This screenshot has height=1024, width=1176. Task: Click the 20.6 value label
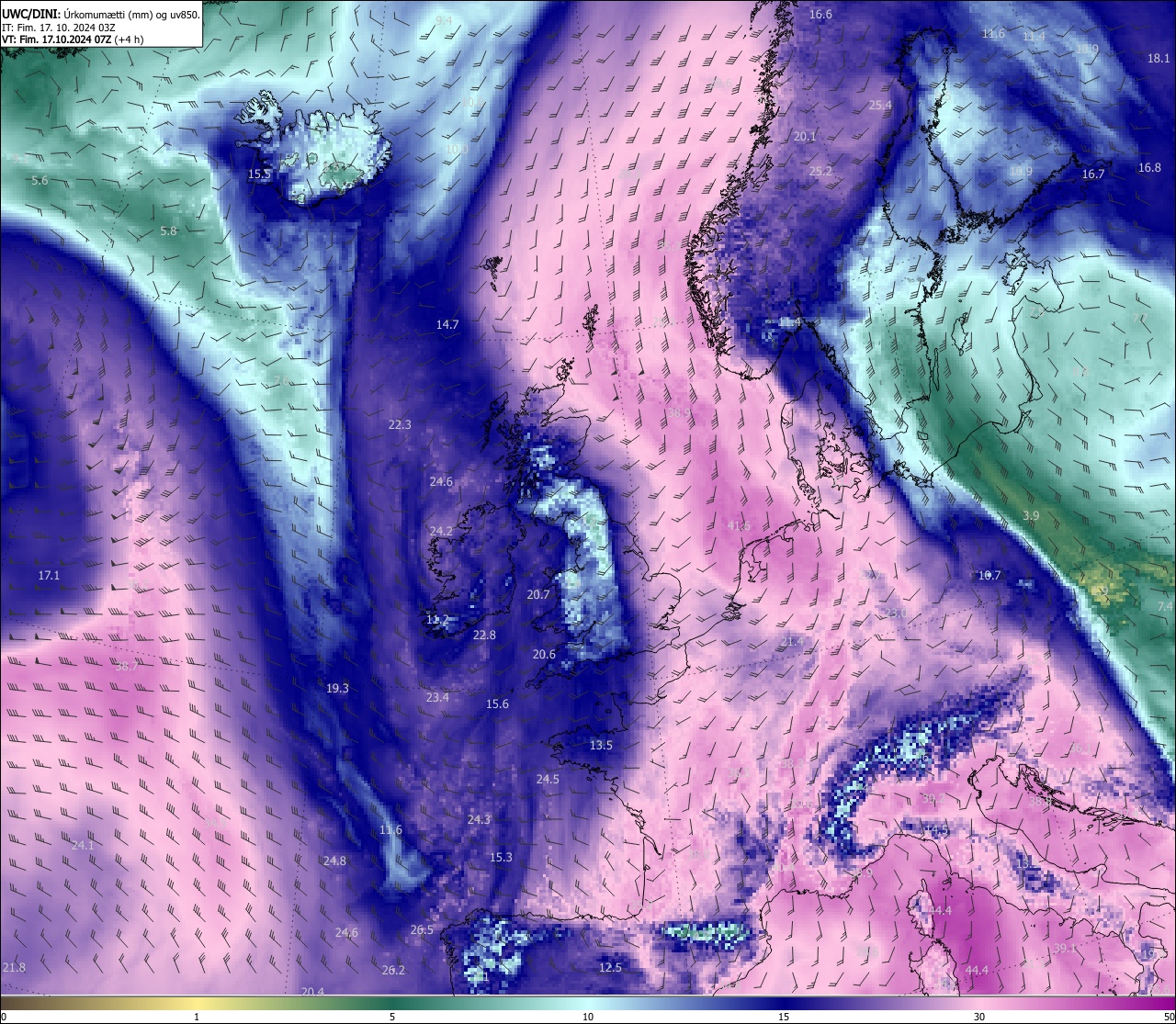[544, 654]
